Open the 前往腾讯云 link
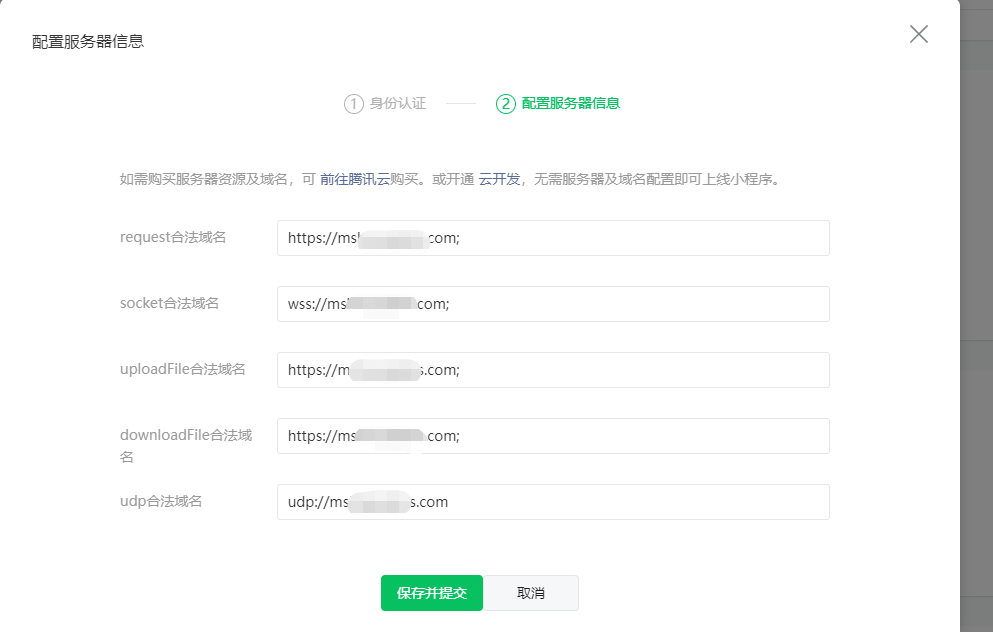The width and height of the screenshot is (993, 632). (x=355, y=179)
